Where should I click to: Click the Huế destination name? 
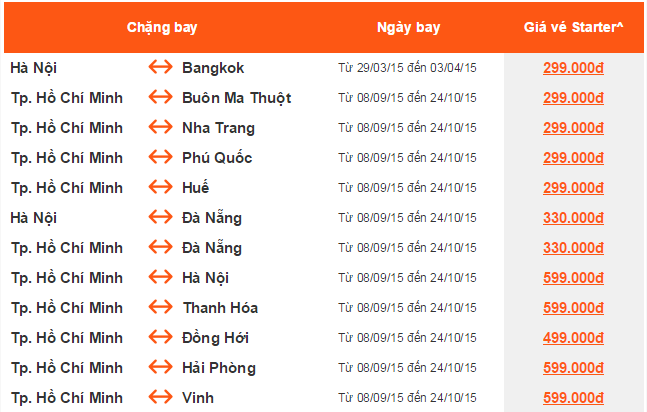pos(196,188)
